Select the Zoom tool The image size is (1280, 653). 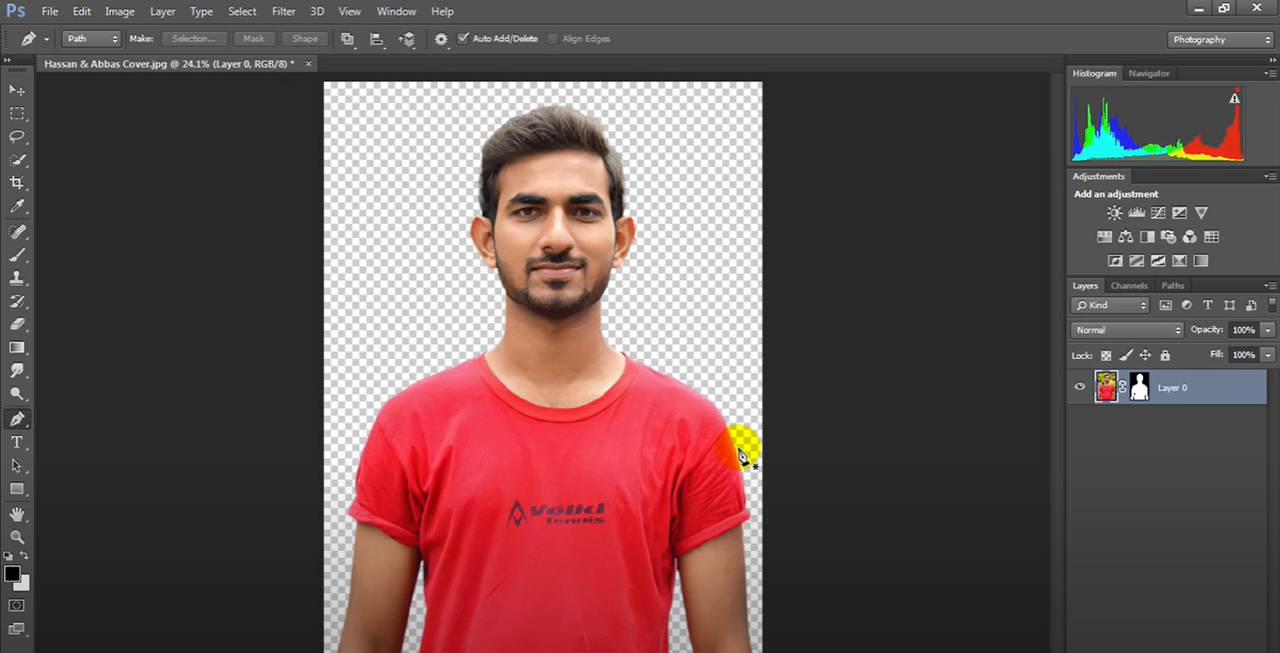(x=17, y=537)
